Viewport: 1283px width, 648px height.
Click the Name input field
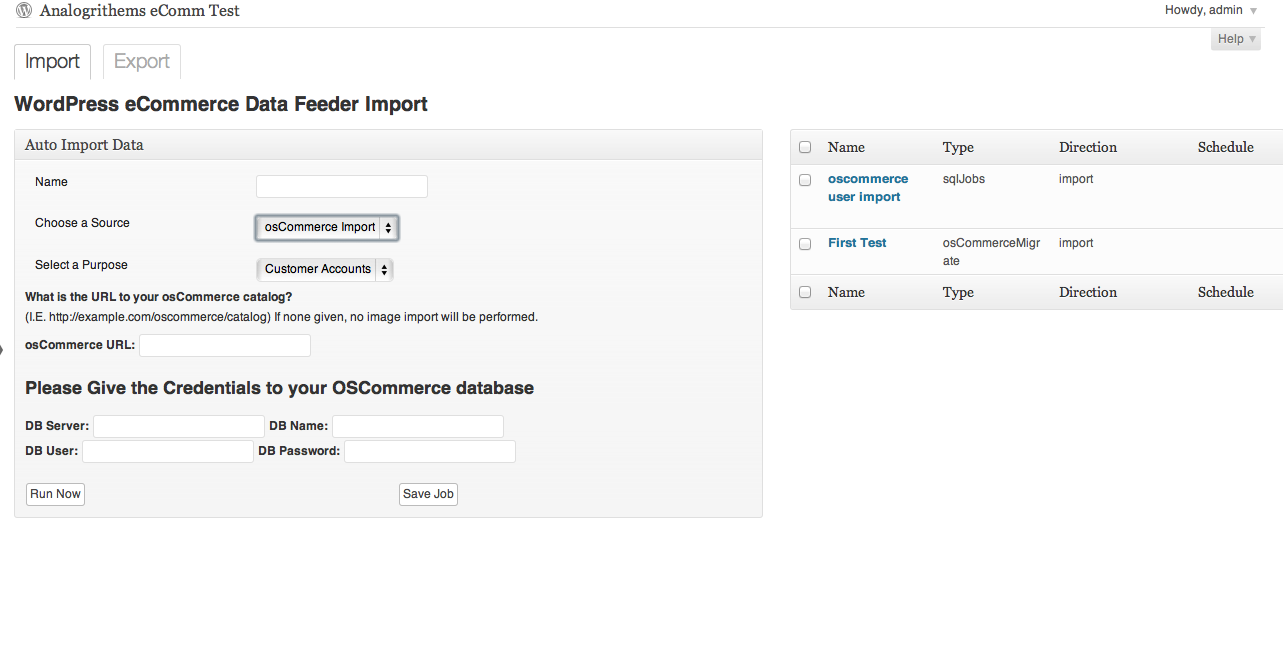(342, 187)
